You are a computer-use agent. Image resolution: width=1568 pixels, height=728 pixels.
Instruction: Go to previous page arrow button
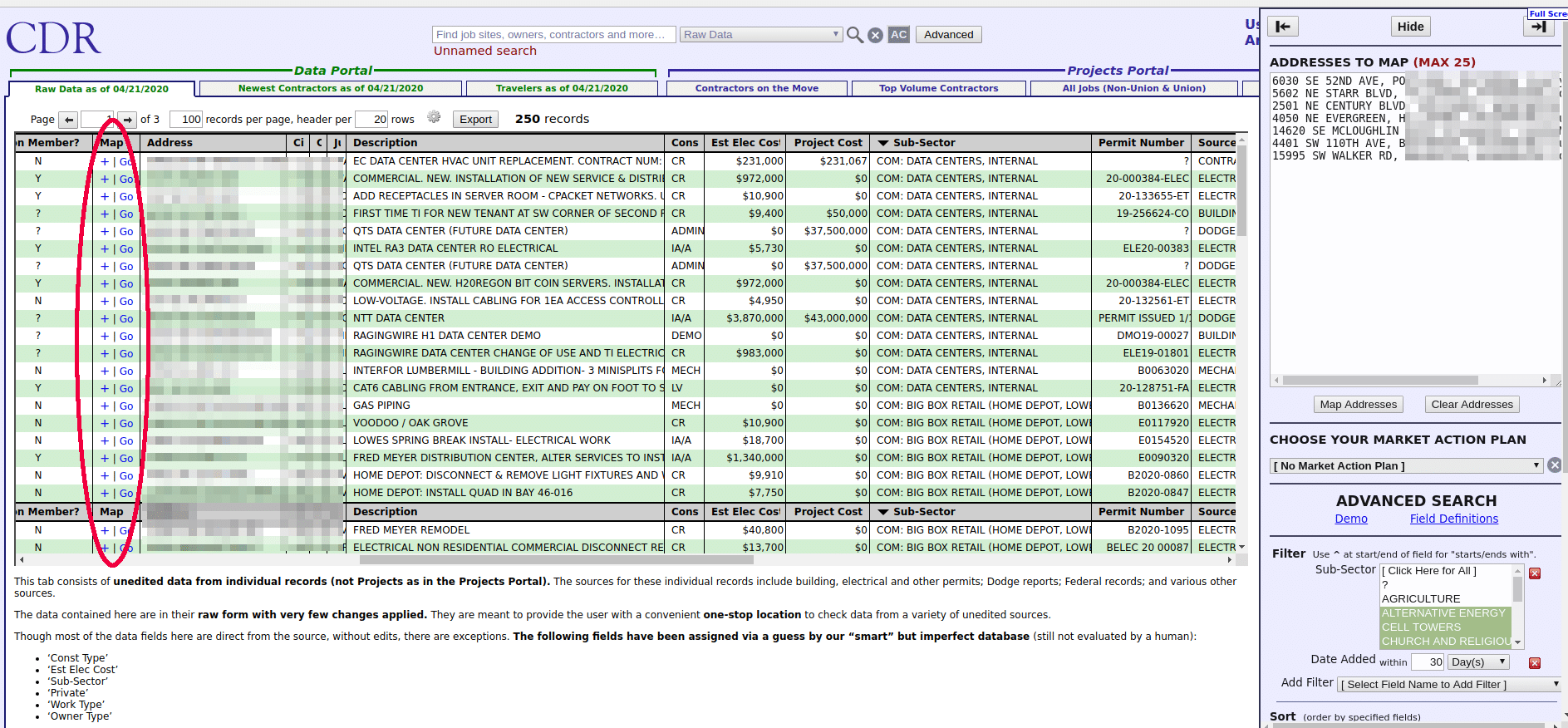[69, 120]
